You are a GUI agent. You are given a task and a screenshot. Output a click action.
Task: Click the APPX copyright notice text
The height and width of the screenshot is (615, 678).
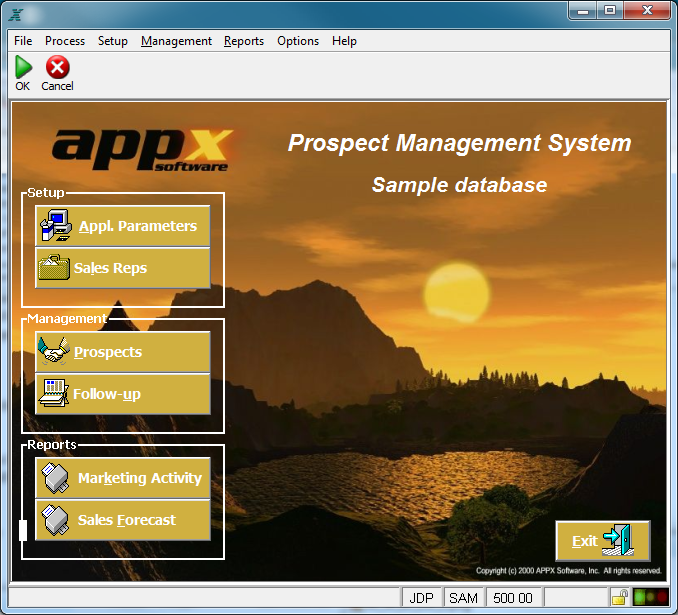point(569,570)
